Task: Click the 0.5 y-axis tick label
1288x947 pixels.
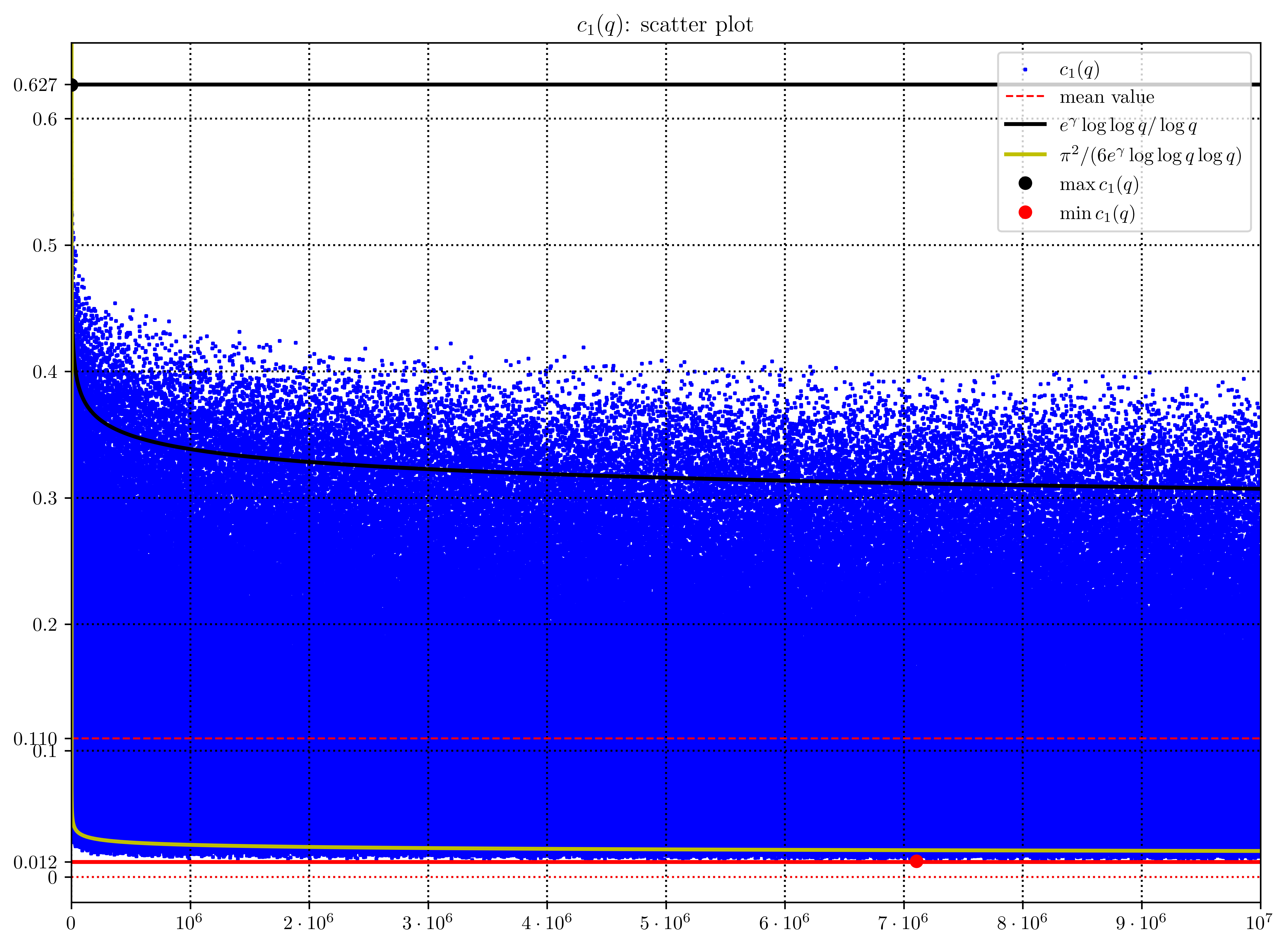Action: pyautogui.click(x=44, y=245)
